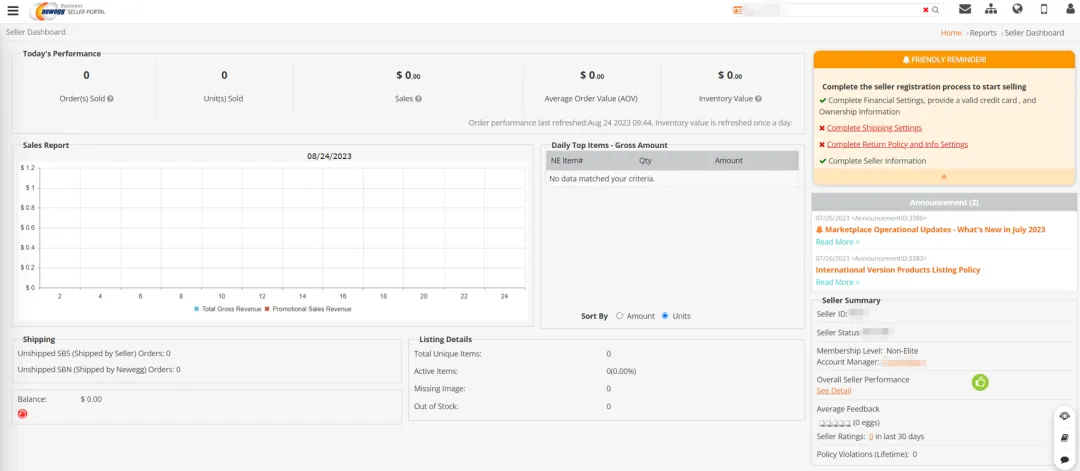Click Reports in the breadcrumb

click(983, 32)
